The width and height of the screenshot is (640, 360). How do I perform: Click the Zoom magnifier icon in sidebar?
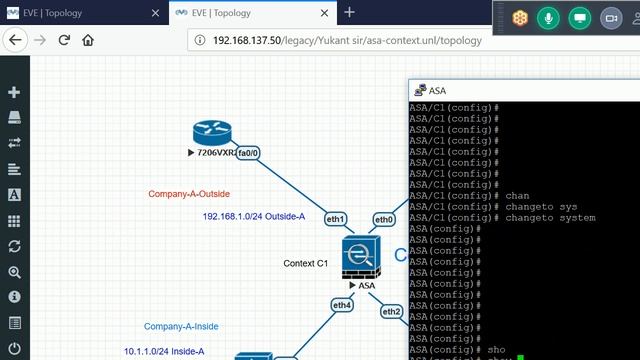point(14,272)
